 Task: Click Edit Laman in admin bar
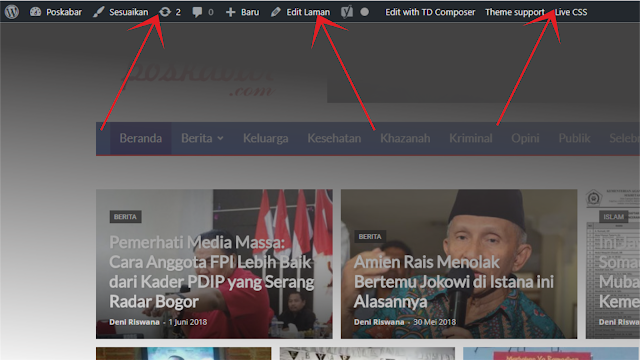(300, 12)
